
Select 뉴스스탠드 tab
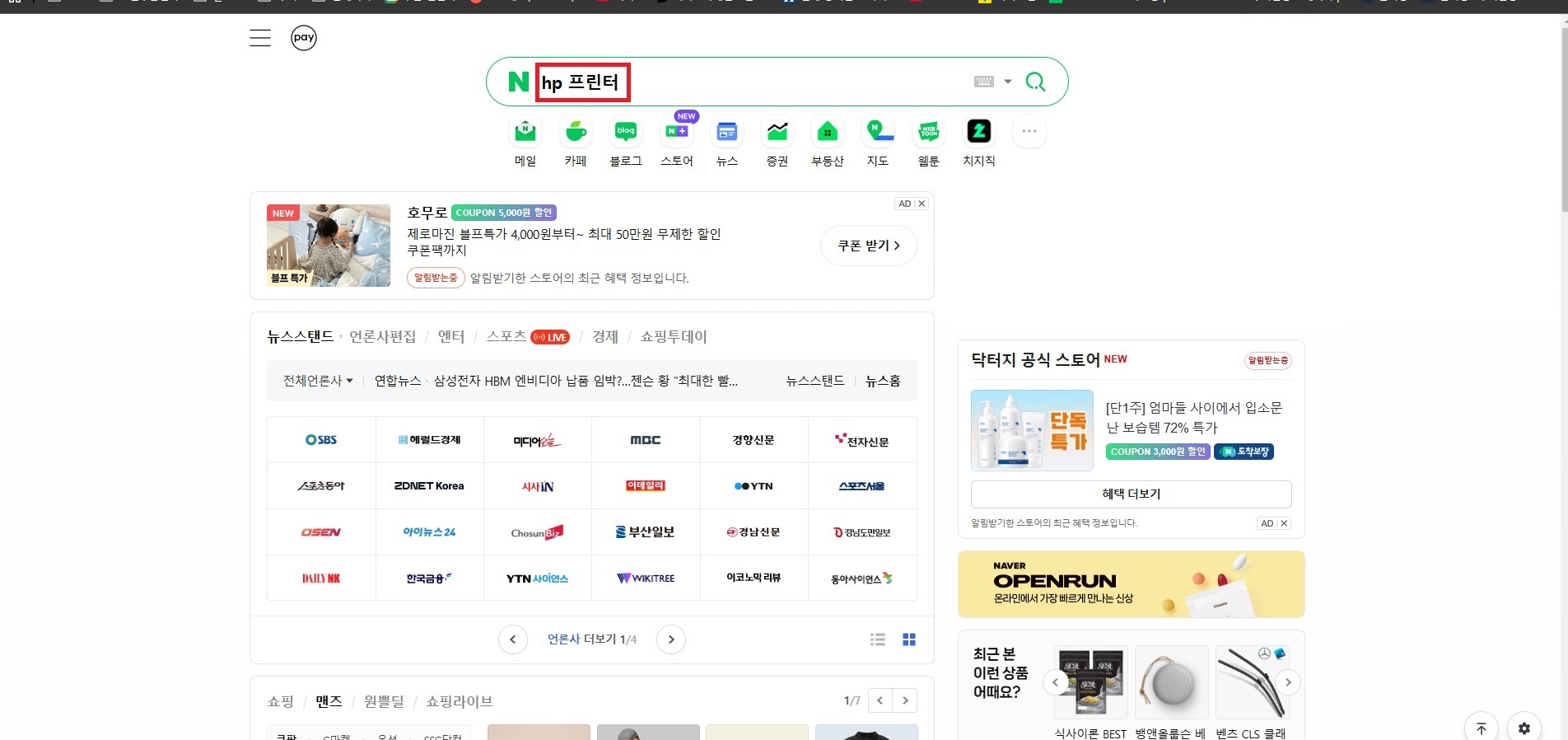(x=300, y=336)
